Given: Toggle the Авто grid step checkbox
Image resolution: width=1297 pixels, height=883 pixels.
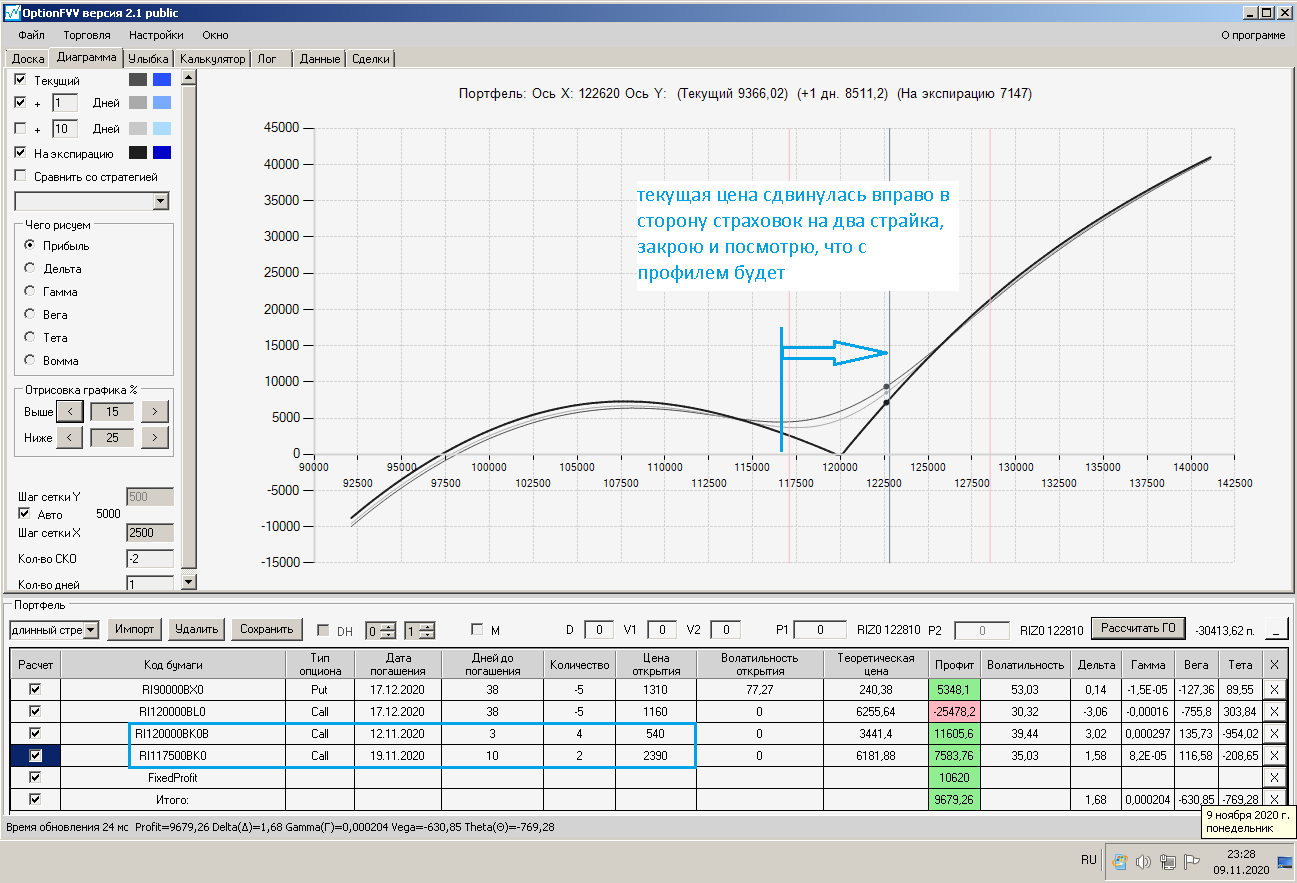Looking at the screenshot, I should [24, 514].
